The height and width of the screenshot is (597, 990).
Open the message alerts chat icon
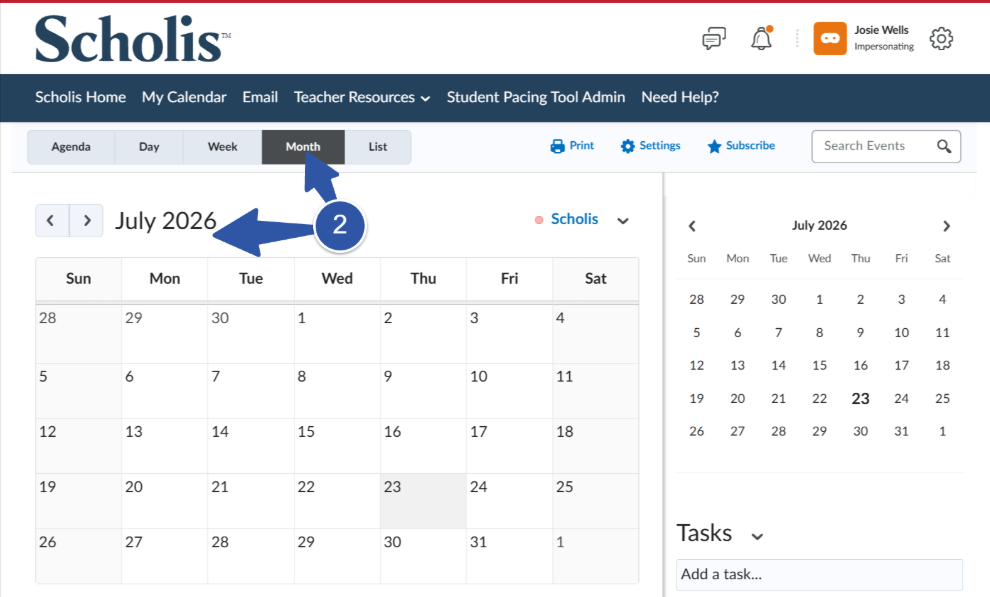[713, 39]
